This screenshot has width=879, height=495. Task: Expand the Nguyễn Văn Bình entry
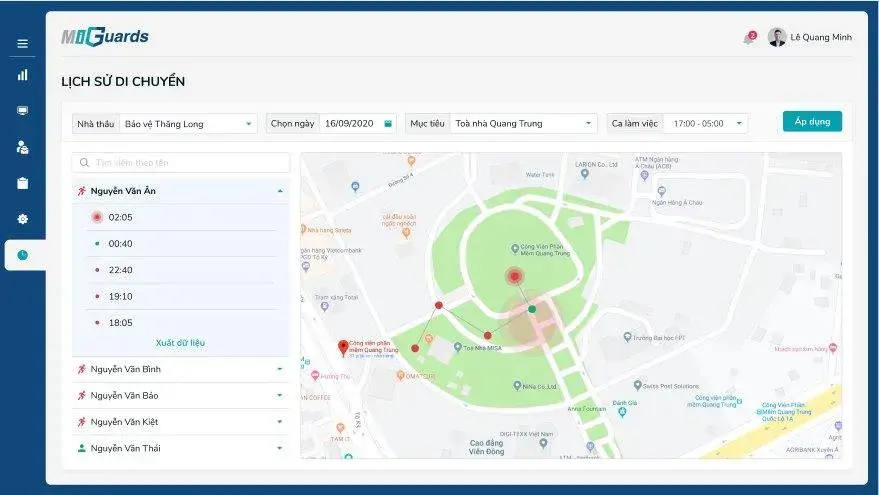[280, 369]
